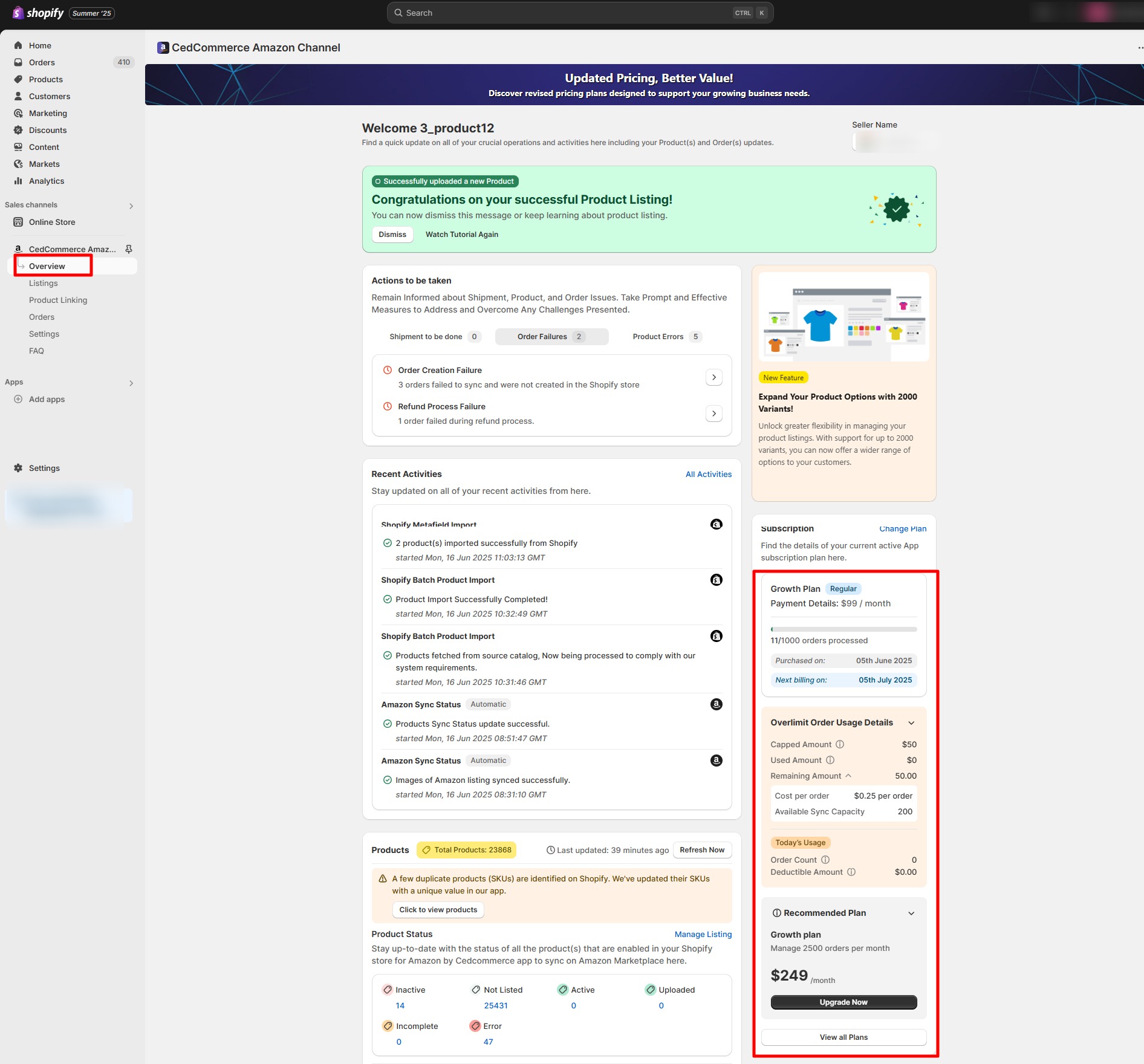The width and height of the screenshot is (1144, 1064).
Task: Open All Activities link
Action: pyautogui.click(x=708, y=474)
